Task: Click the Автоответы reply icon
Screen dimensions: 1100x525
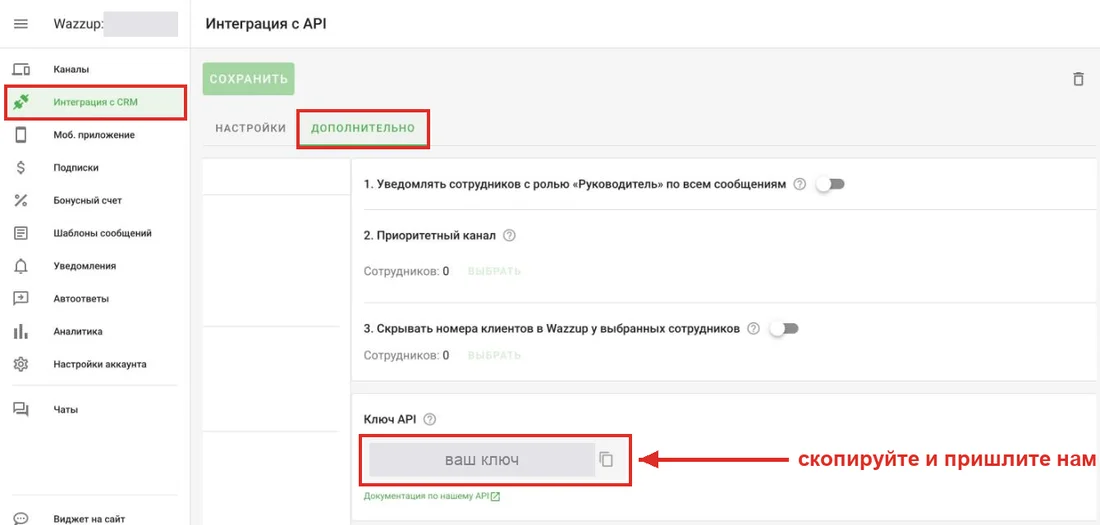Action: coord(21,298)
